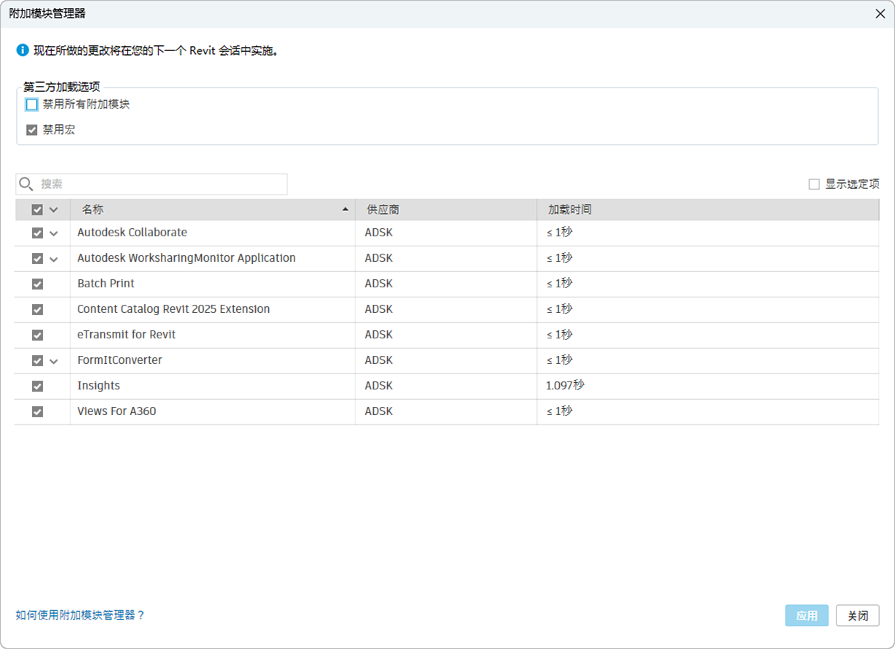
Task: Click the 关闭 button
Action: pyautogui.click(x=857, y=615)
